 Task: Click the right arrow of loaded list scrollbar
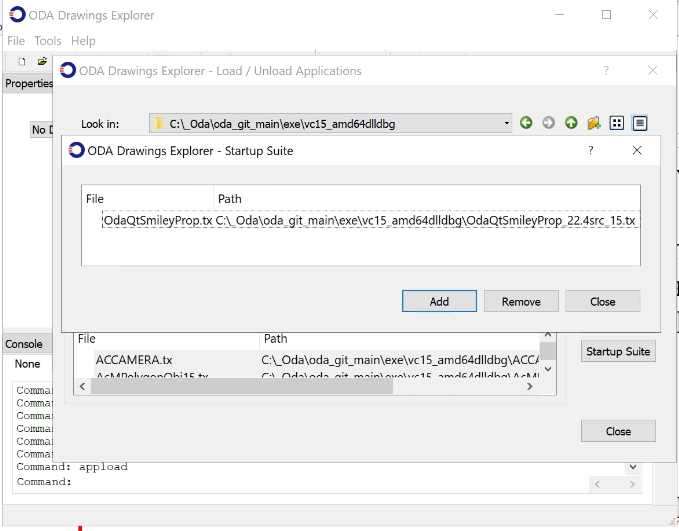click(530, 386)
